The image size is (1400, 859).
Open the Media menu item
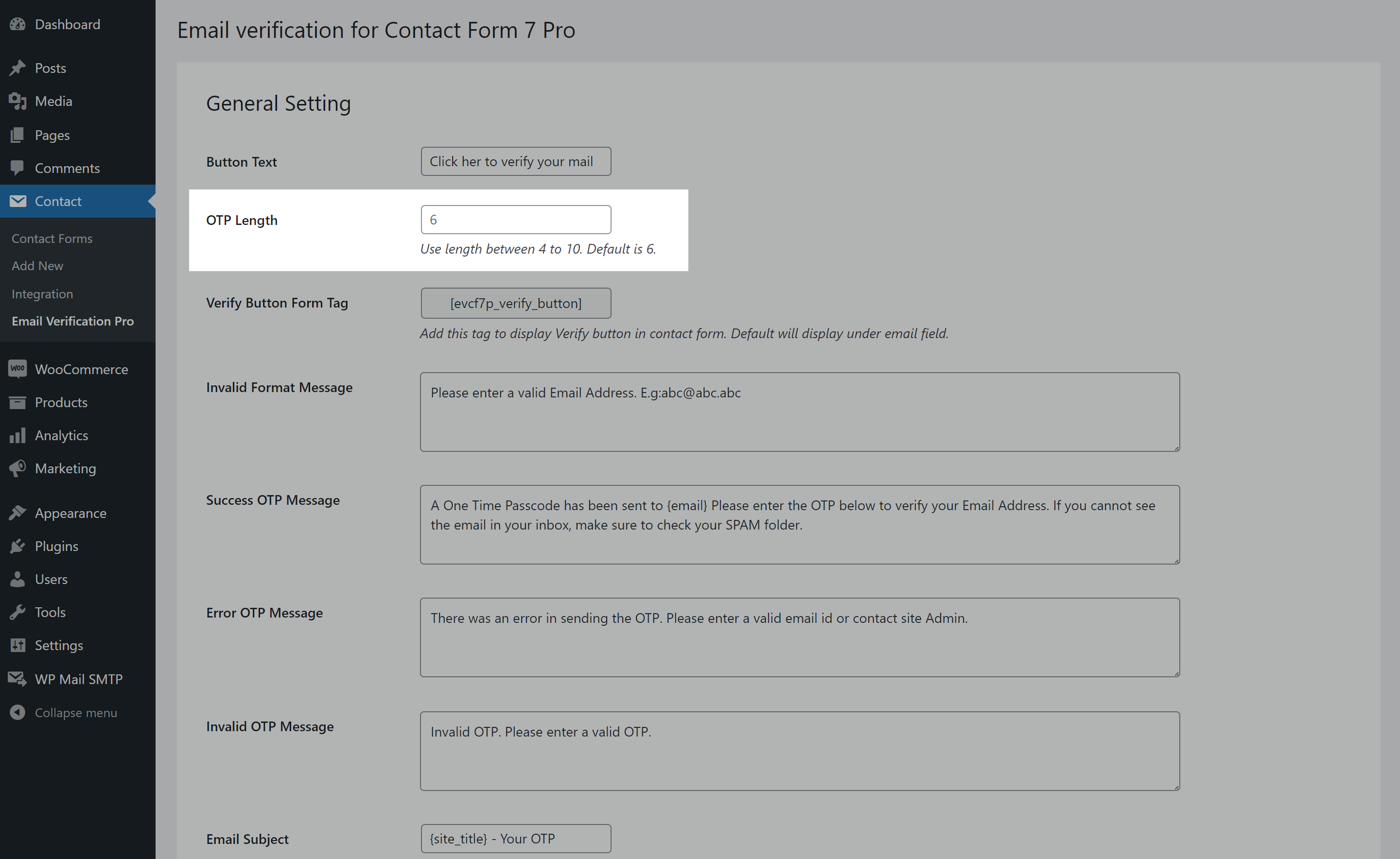(x=78, y=101)
